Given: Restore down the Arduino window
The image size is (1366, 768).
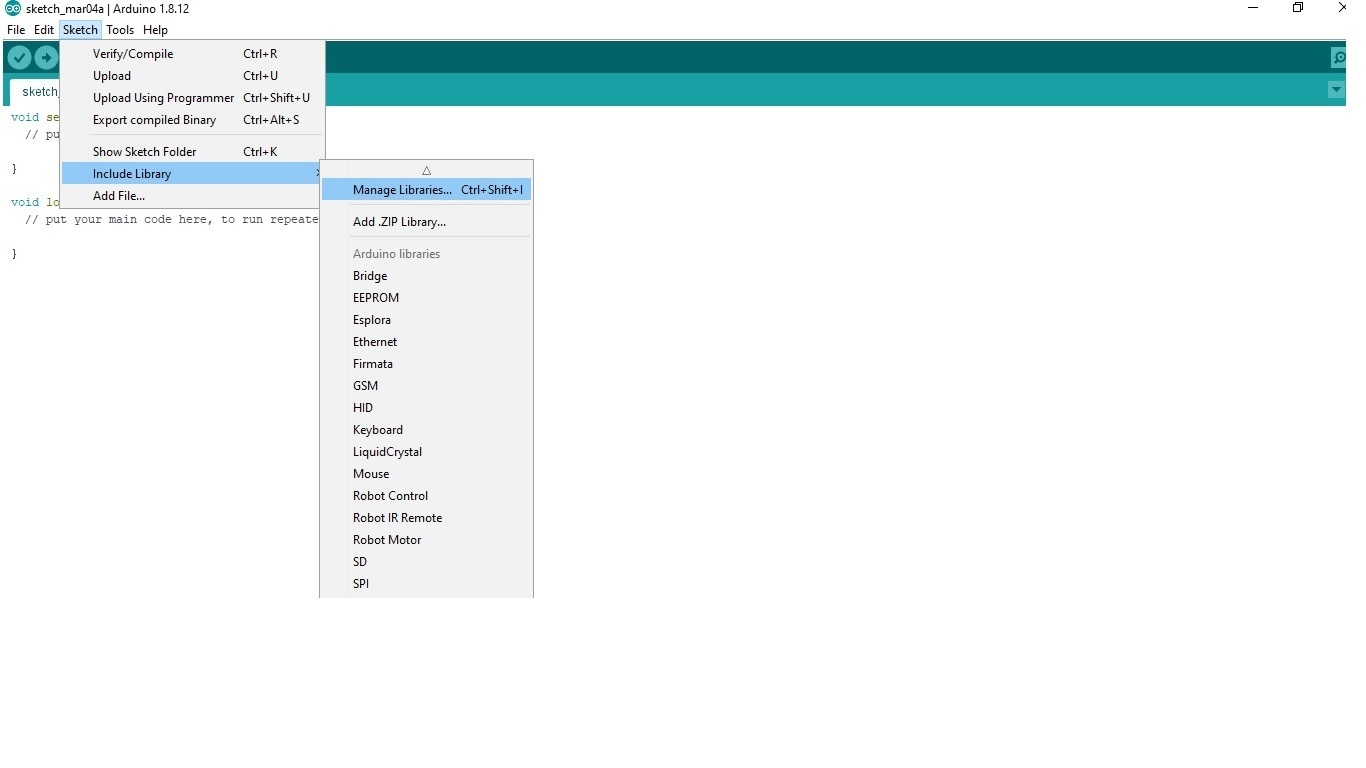Looking at the screenshot, I should pos(1298,8).
